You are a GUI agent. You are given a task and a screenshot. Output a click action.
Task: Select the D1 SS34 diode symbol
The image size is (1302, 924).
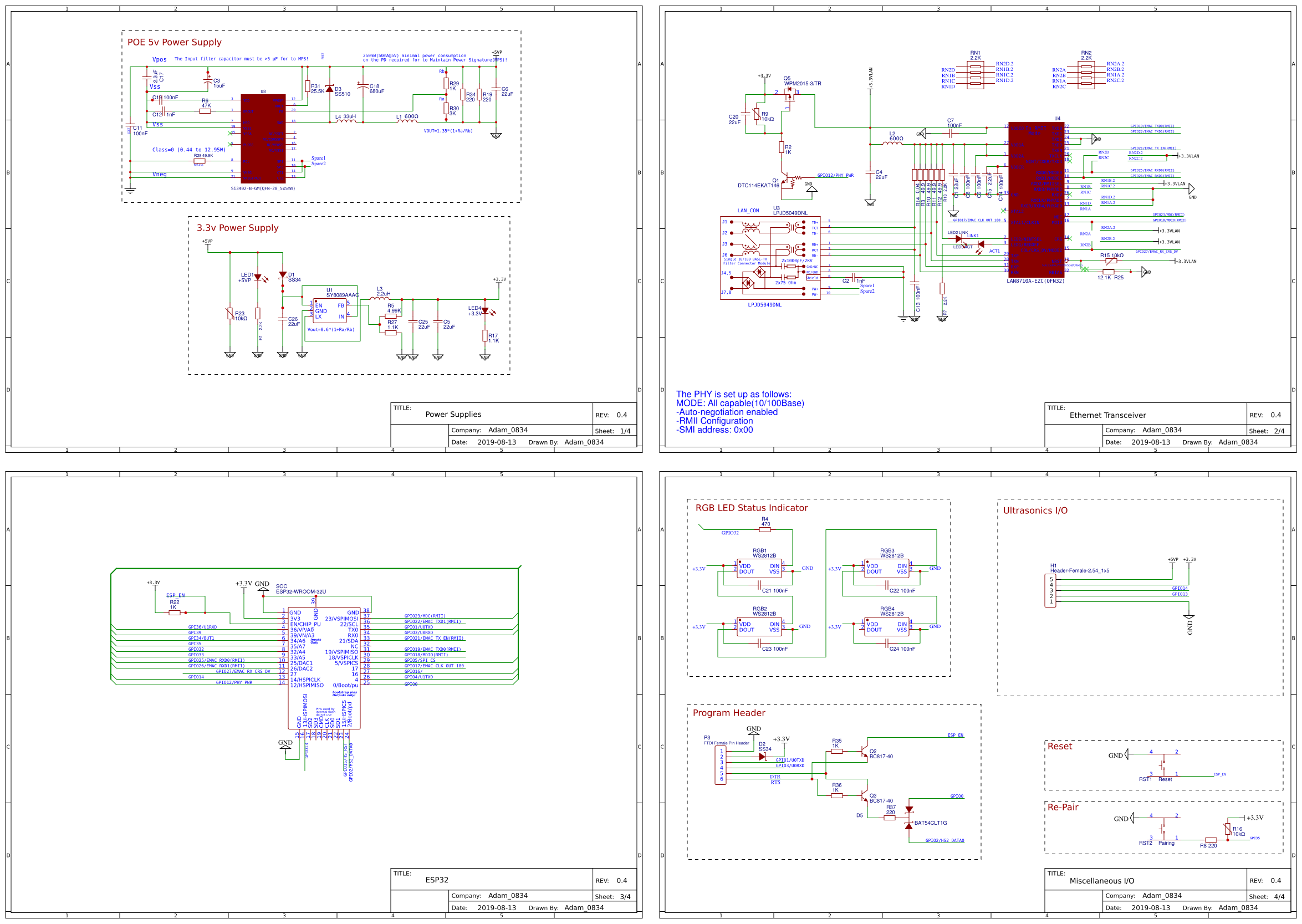click(283, 275)
